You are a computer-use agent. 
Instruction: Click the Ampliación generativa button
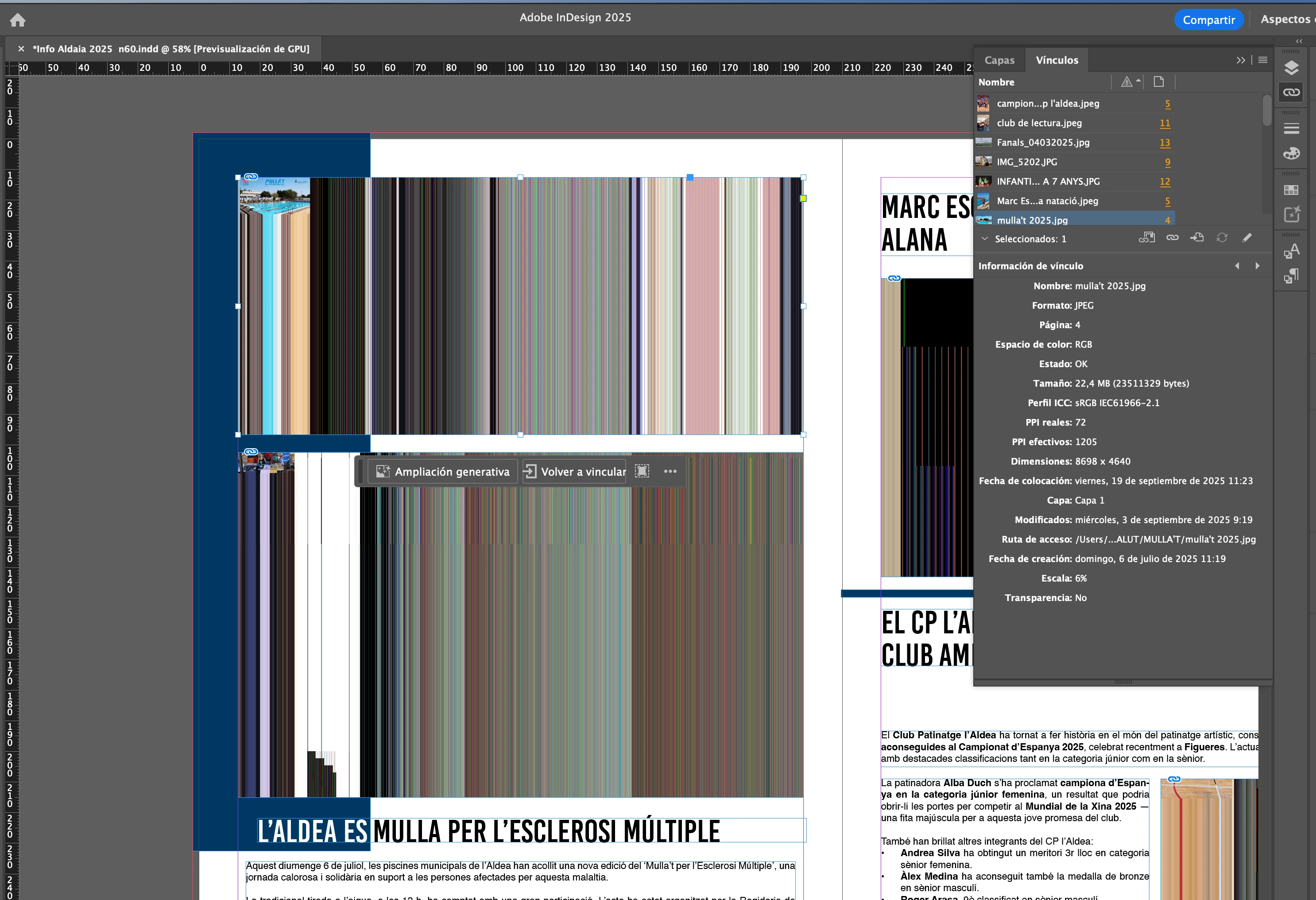pyautogui.click(x=442, y=471)
